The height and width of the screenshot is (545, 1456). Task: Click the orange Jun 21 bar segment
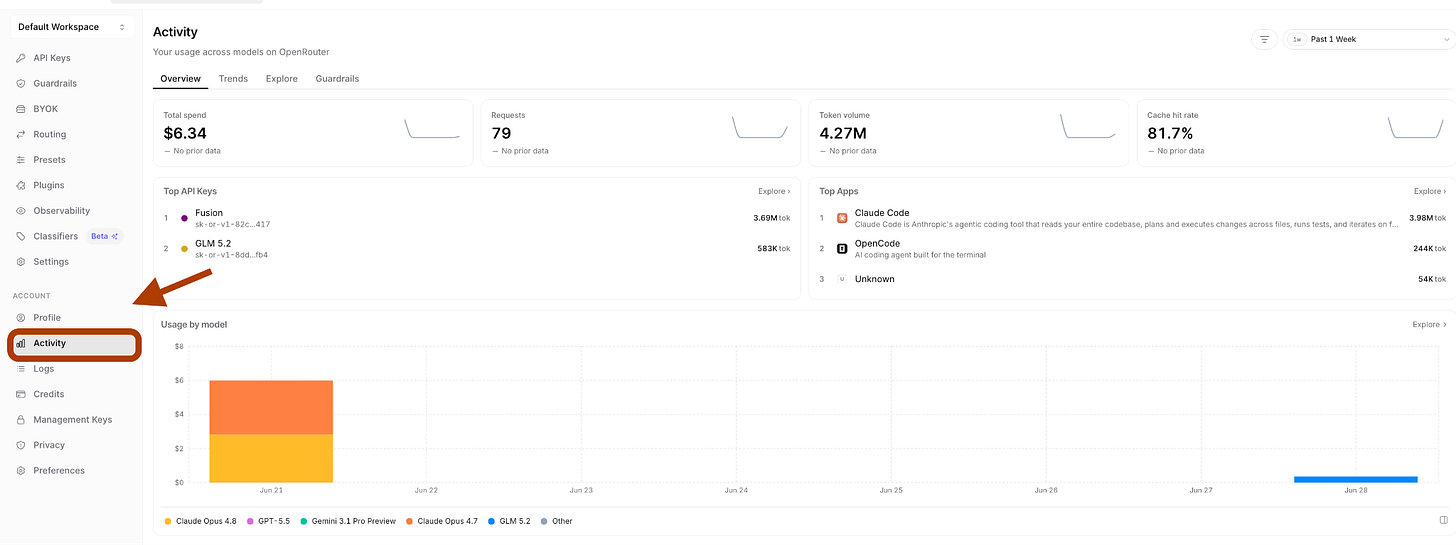point(271,407)
